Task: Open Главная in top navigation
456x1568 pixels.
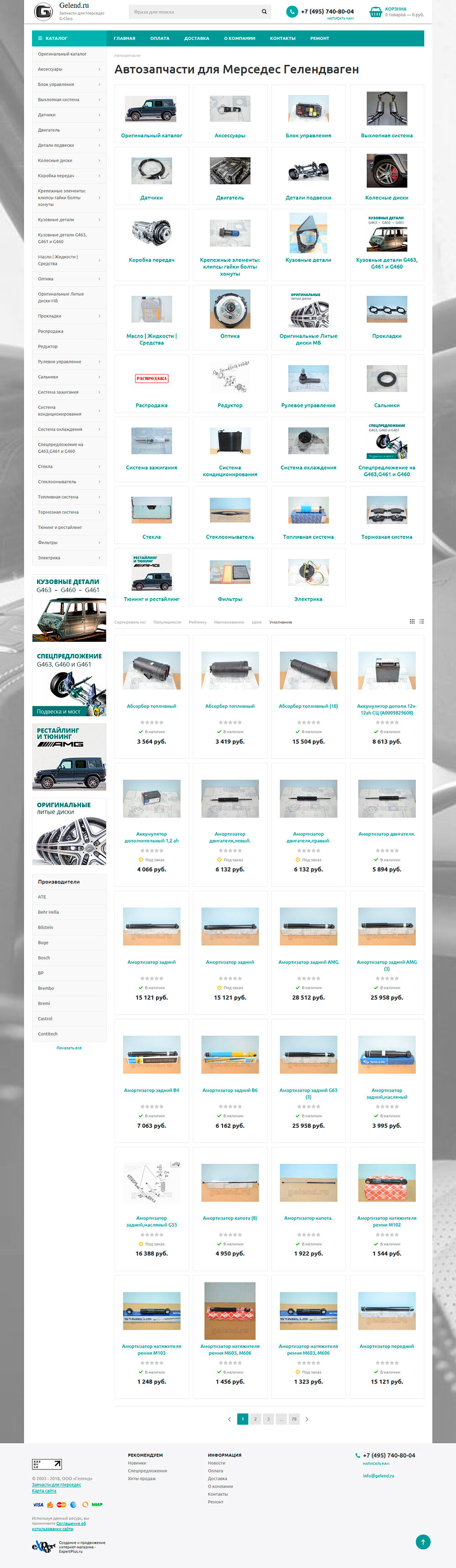Action: pyautogui.click(x=124, y=38)
